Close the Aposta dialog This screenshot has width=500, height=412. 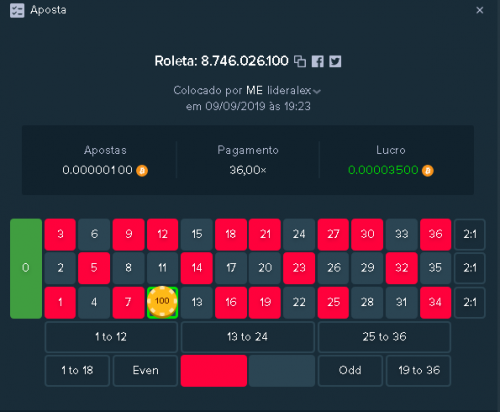pyautogui.click(x=480, y=10)
